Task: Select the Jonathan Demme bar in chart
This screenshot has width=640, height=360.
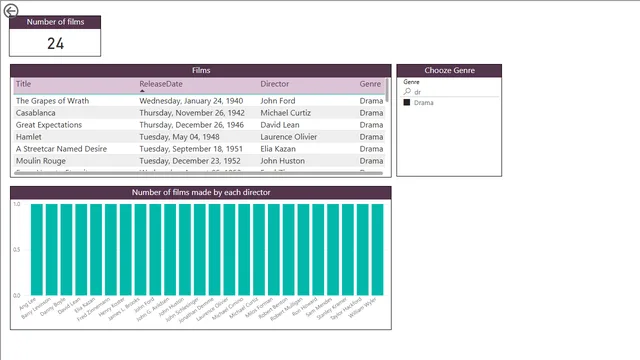Action: 214,249
